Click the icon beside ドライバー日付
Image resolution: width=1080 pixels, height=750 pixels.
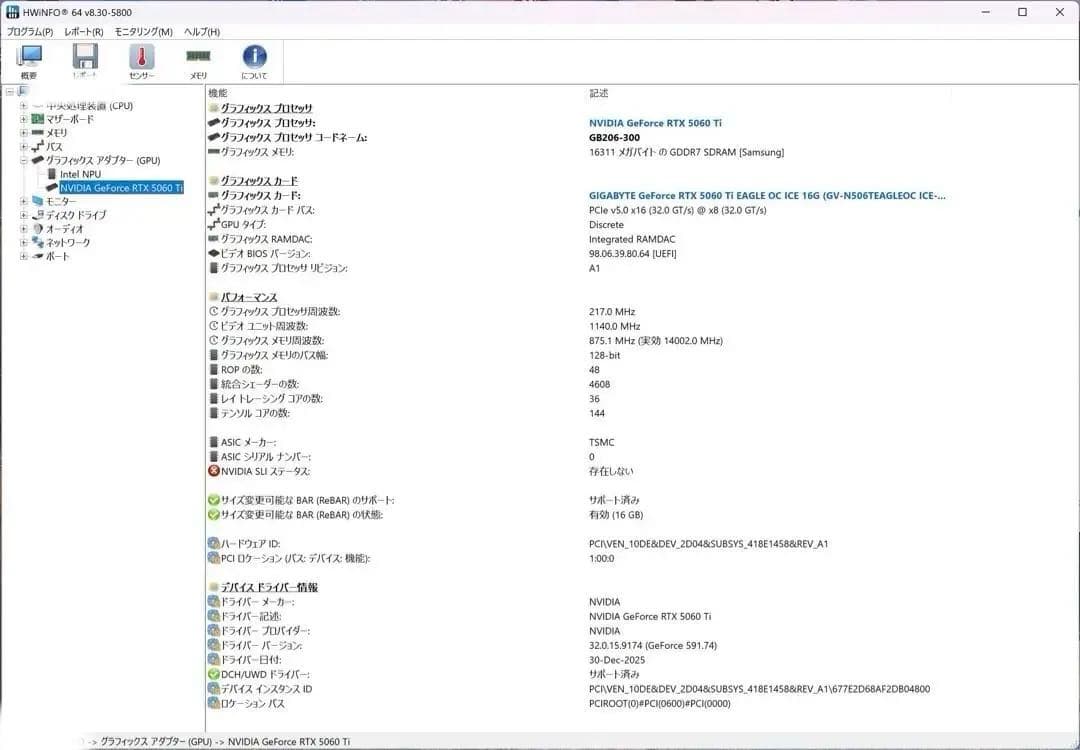(x=214, y=660)
